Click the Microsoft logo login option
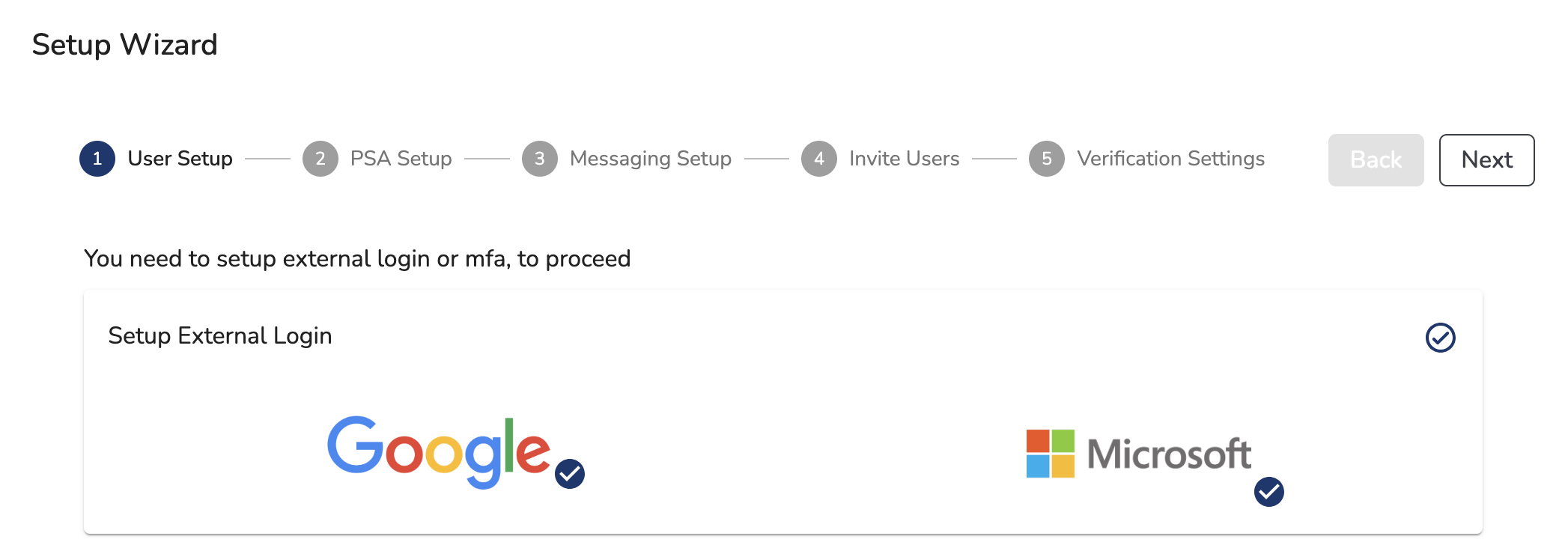This screenshot has height=545, width=1568. pyautogui.click(x=1138, y=454)
